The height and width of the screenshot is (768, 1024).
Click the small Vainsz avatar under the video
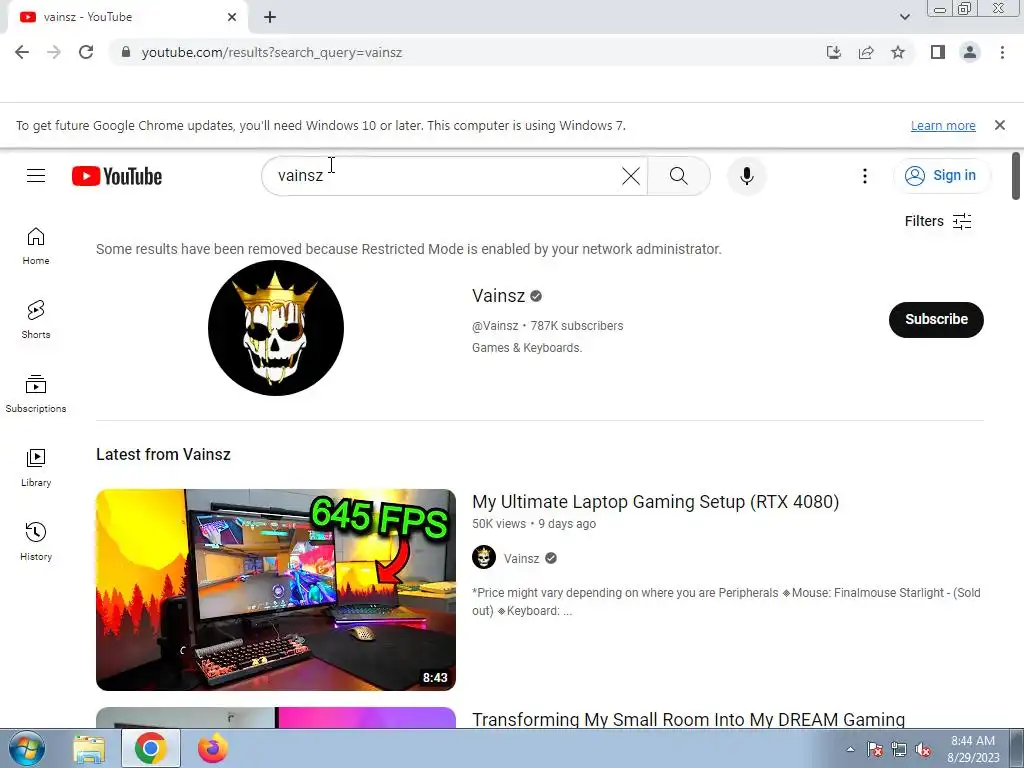(x=484, y=558)
